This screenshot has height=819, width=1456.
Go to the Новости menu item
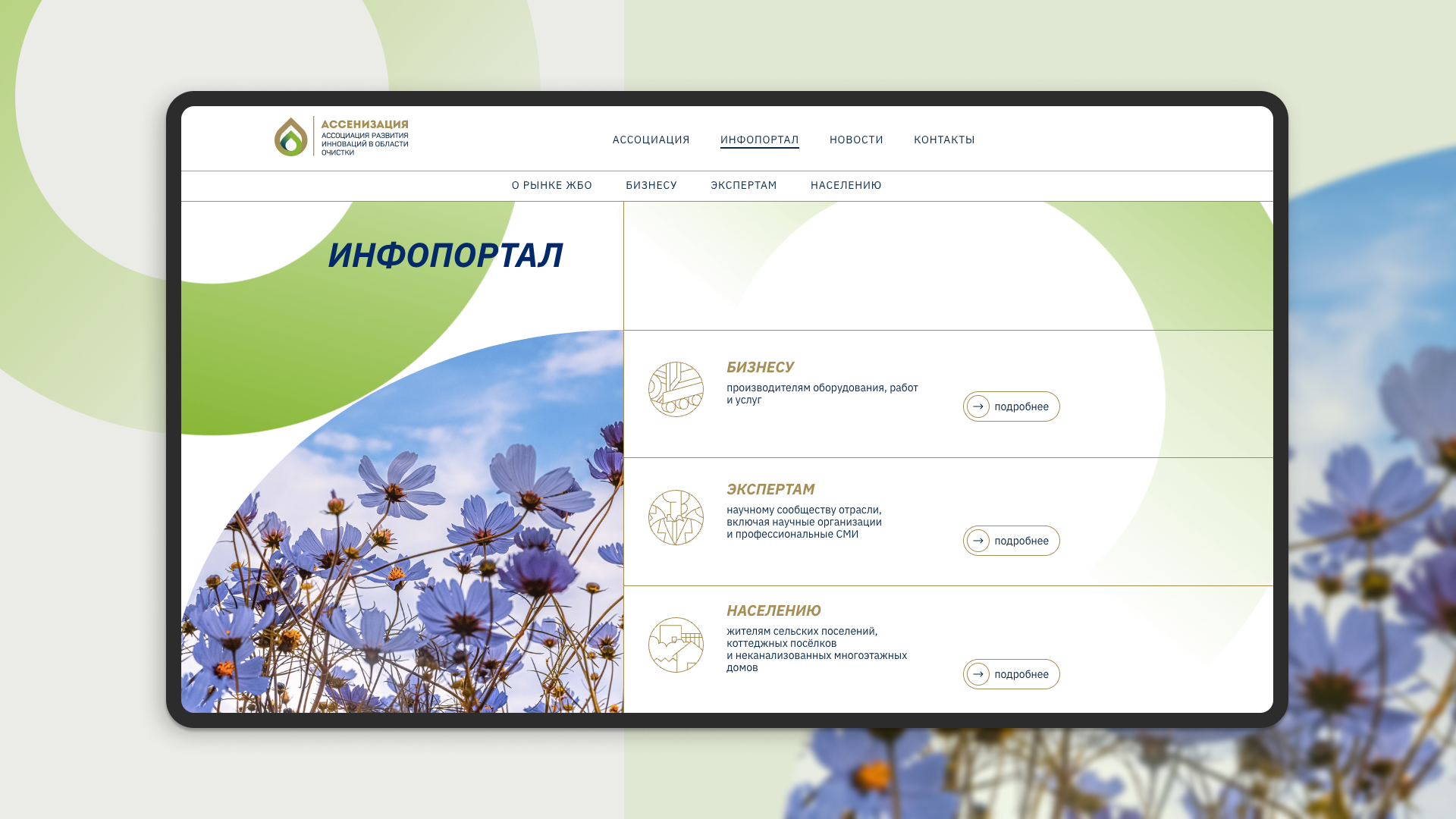pyautogui.click(x=856, y=140)
